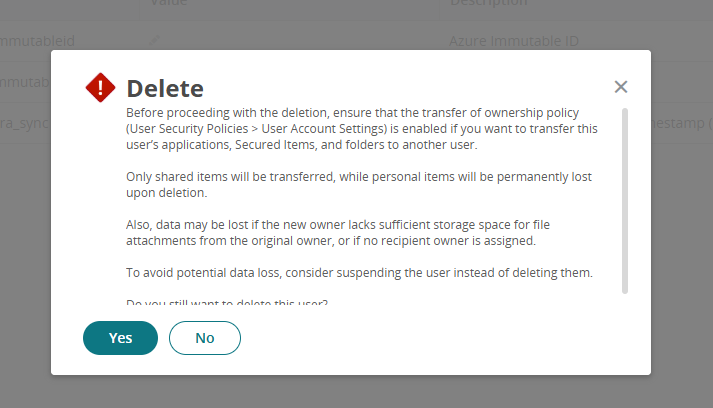The image size is (713, 408).
Task: Confirm deletion with the Yes button
Action: (120, 338)
